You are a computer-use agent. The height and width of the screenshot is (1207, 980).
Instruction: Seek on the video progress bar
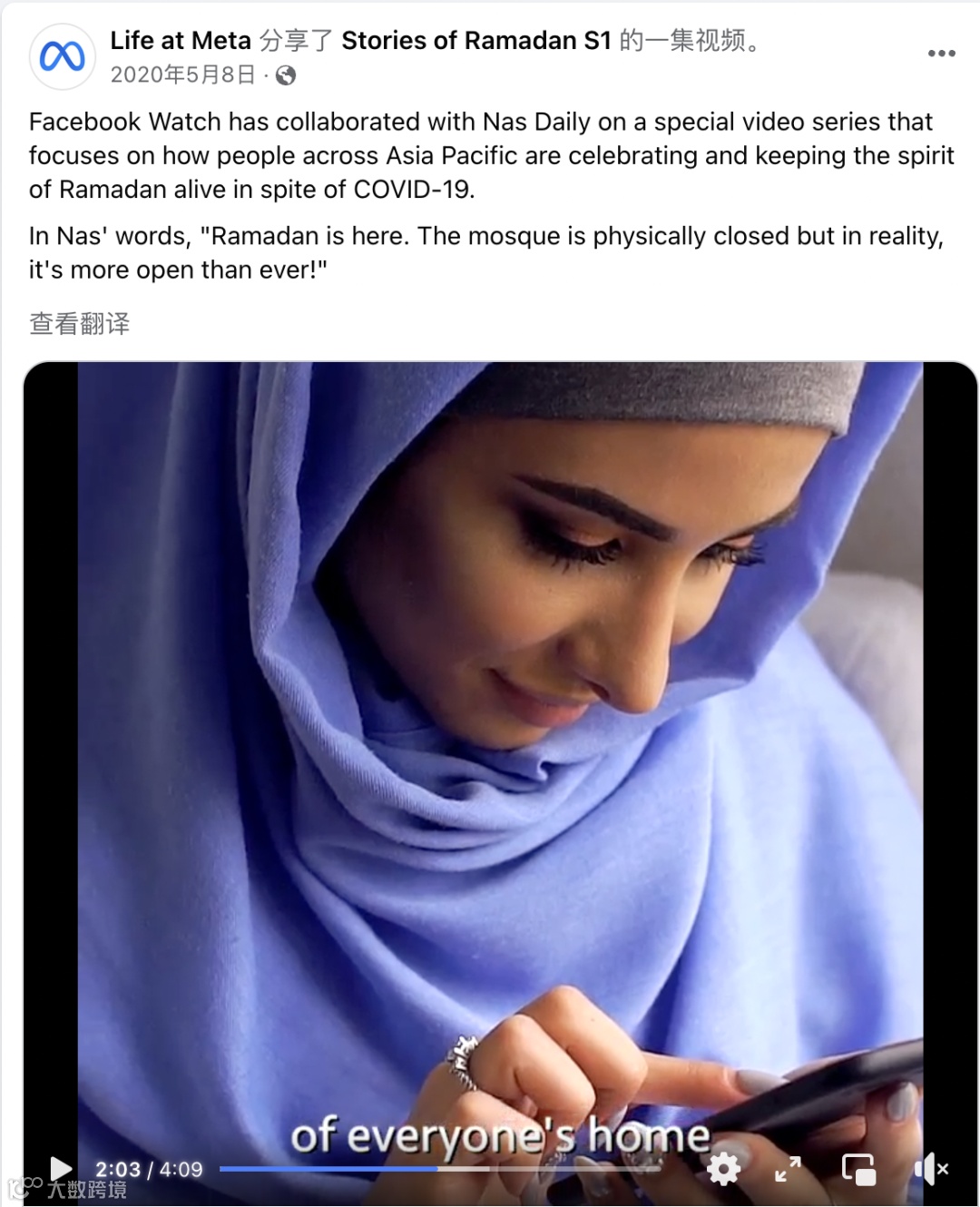(x=440, y=1169)
